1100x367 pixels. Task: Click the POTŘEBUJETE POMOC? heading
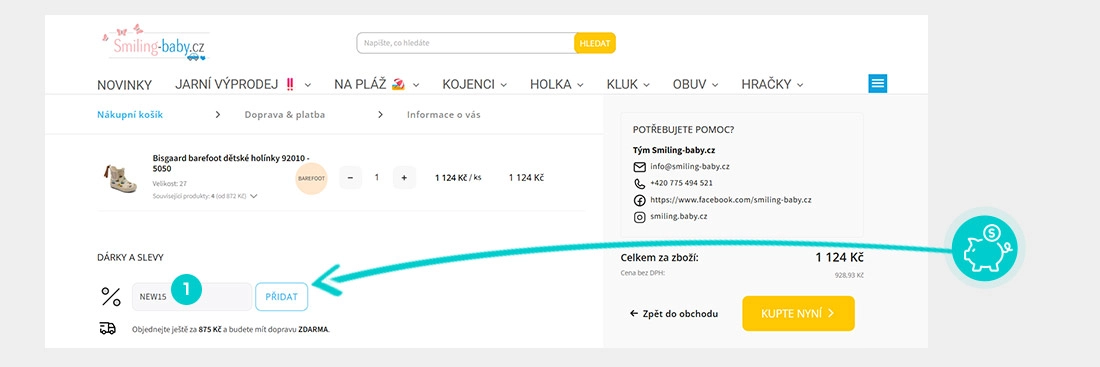(x=683, y=130)
